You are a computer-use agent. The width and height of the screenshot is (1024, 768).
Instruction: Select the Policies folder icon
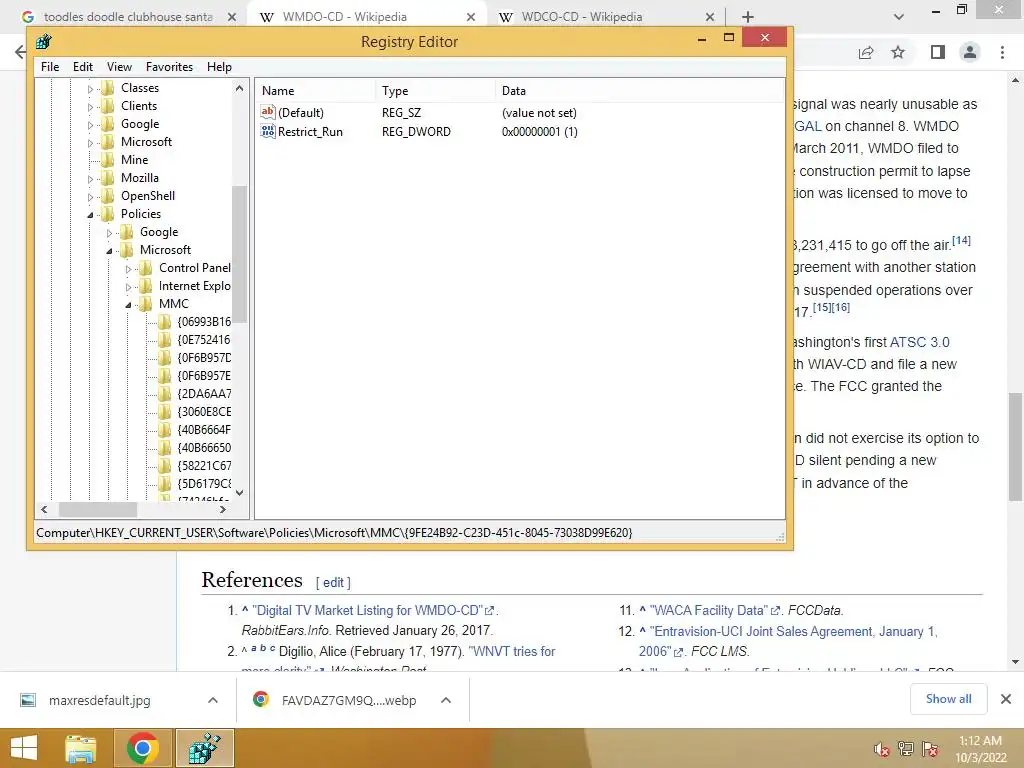tap(108, 214)
